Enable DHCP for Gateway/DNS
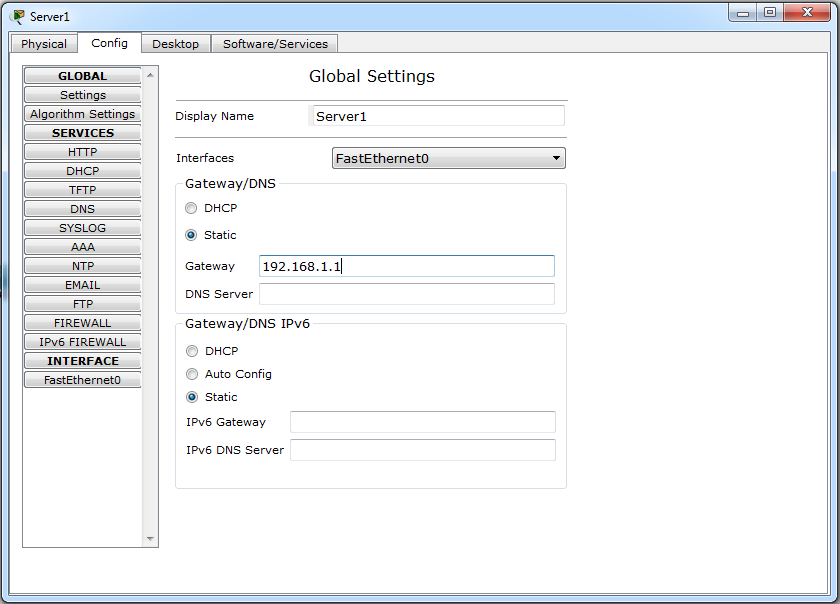Screen dimensions: 840x604 click(191, 208)
